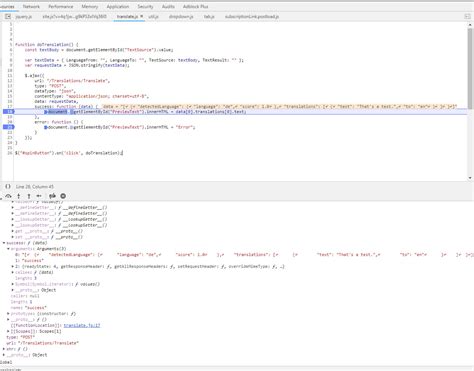474x371 pixels.
Task: Switch to the dropdown.js file tab
Action: [x=181, y=16]
